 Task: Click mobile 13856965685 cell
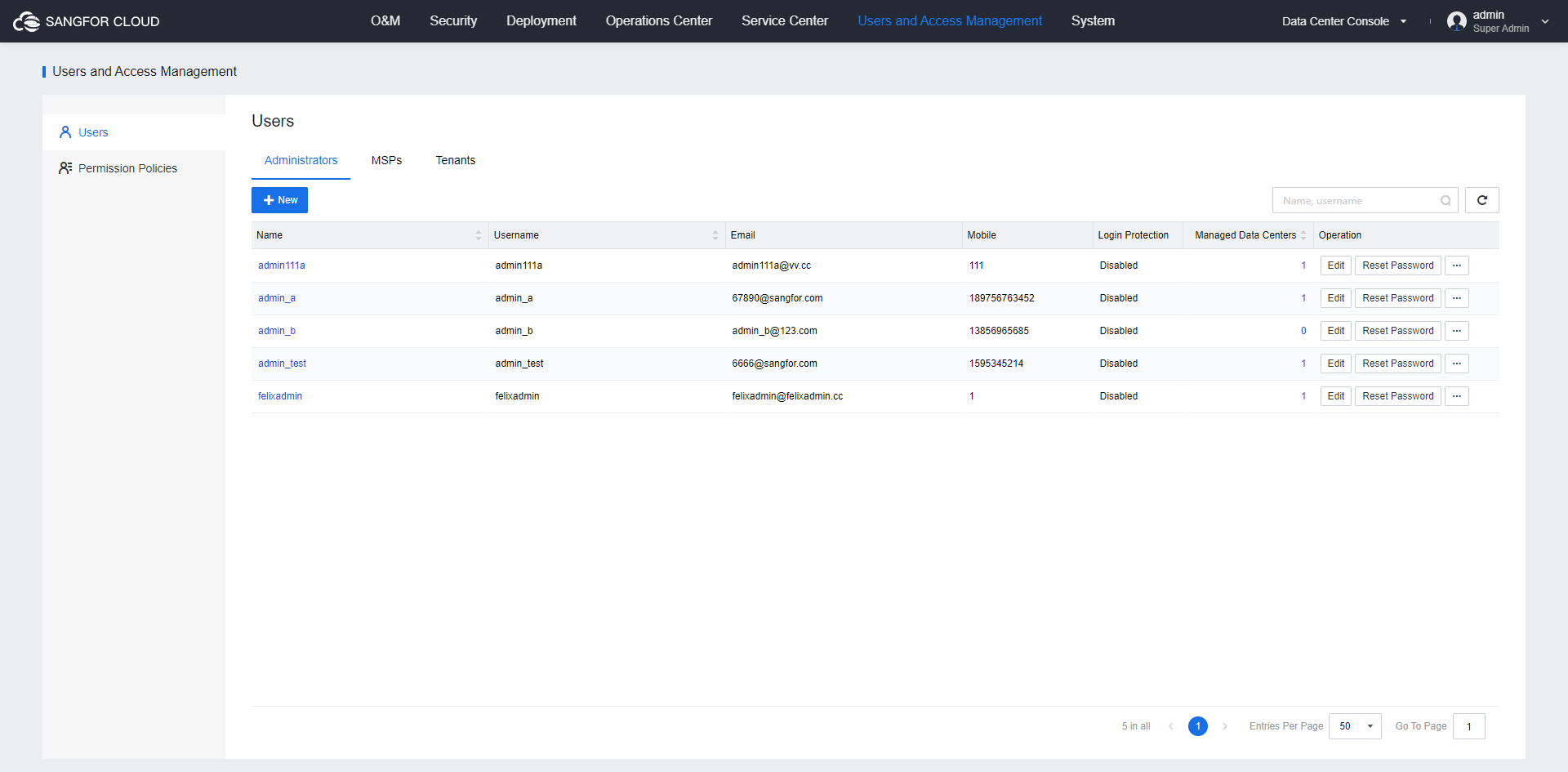pyautogui.click(x=999, y=331)
